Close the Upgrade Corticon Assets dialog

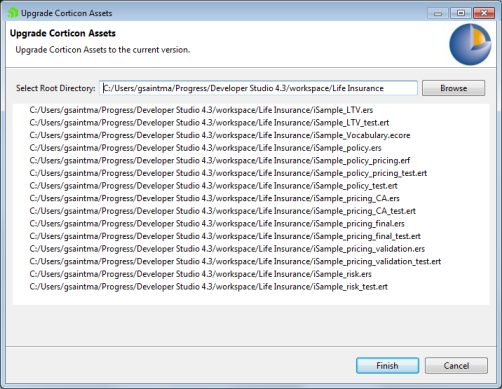[x=484, y=13]
